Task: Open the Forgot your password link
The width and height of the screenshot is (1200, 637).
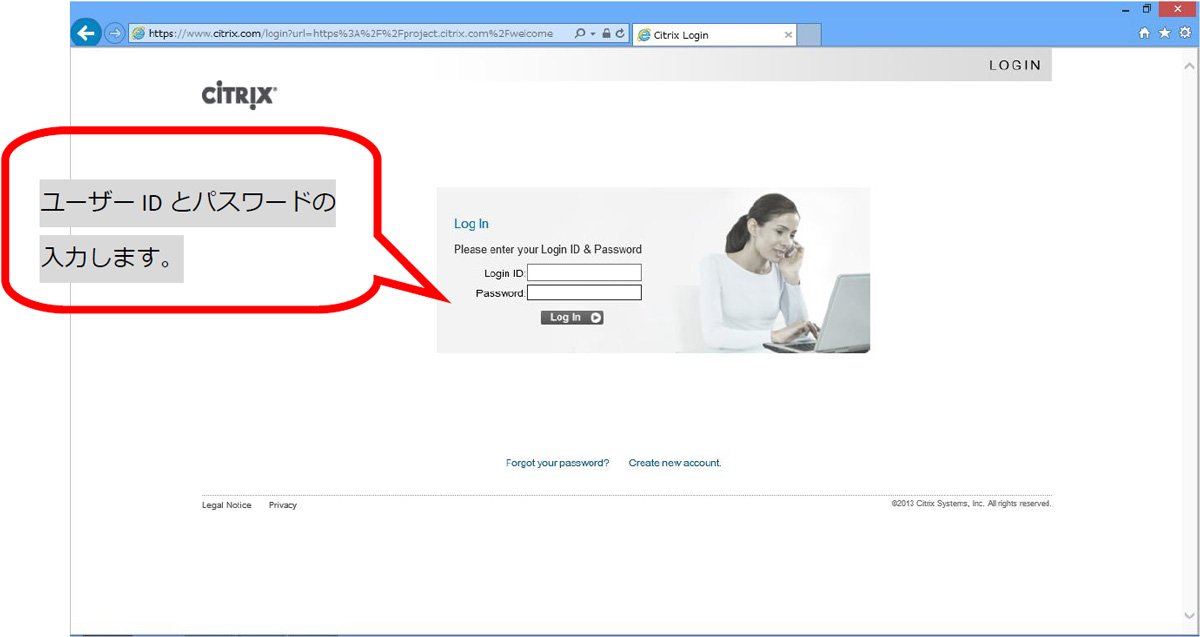Action: 557,463
